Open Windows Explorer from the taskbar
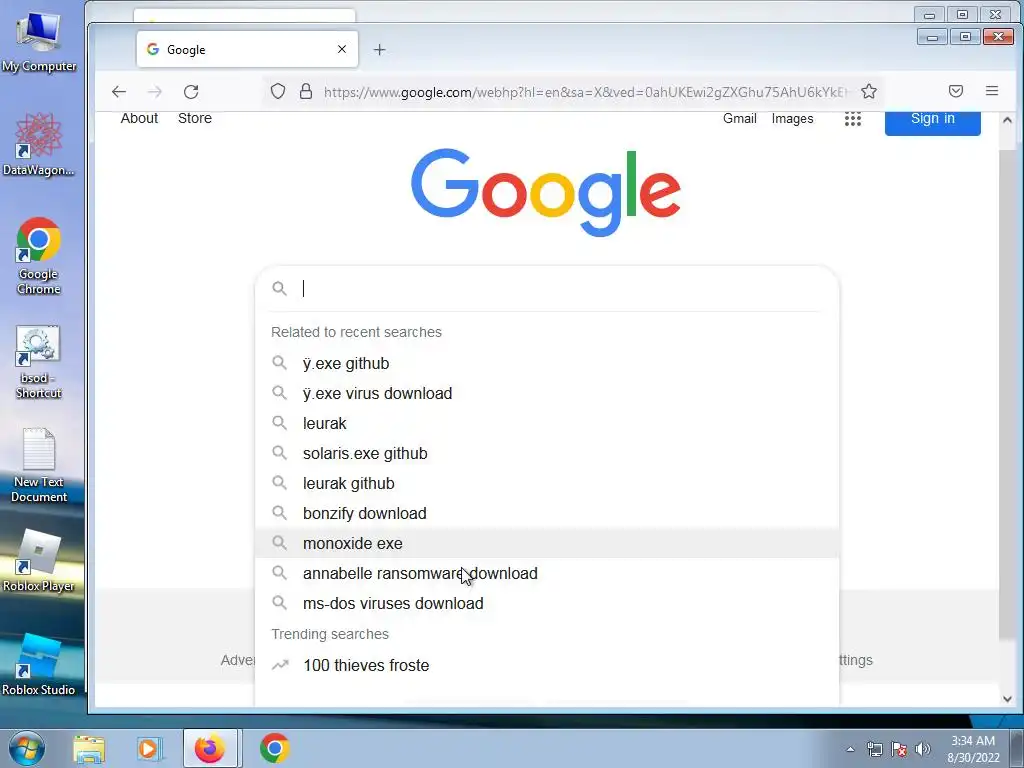Screen dimensions: 1024x768 [x=89, y=749]
